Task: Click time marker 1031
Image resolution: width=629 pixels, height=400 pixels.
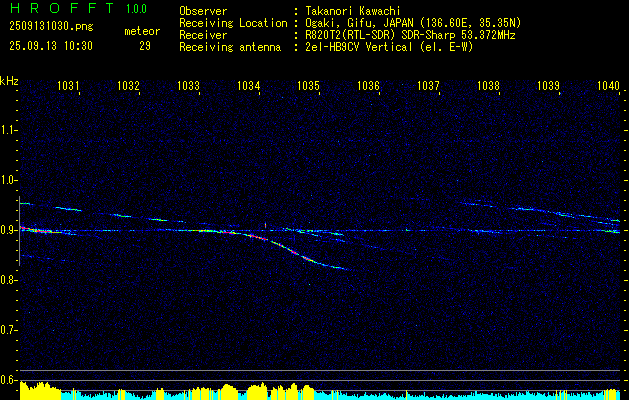Action: click(68, 85)
